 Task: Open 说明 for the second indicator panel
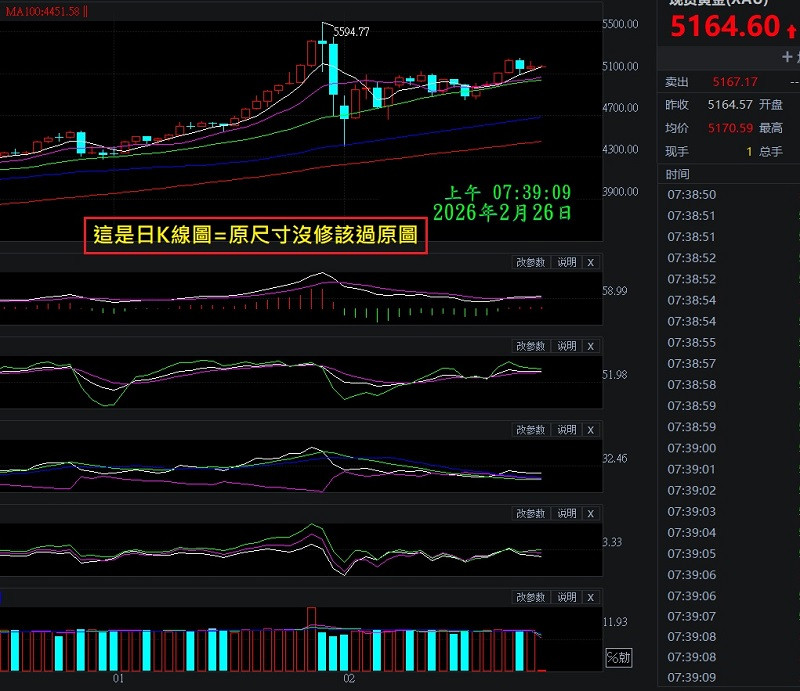(x=567, y=346)
